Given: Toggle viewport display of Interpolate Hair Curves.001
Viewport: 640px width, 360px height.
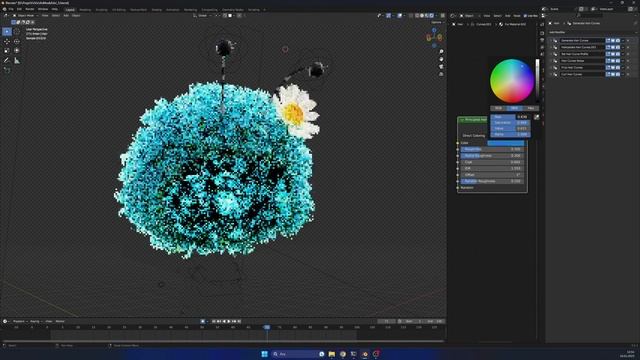Looking at the screenshot, I should (613, 47).
